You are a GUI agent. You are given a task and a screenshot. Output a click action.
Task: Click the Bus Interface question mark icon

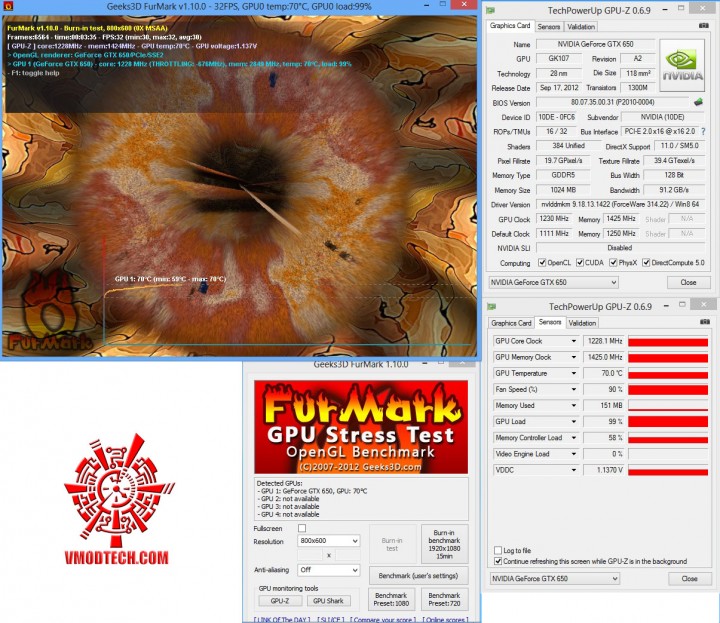pos(703,131)
